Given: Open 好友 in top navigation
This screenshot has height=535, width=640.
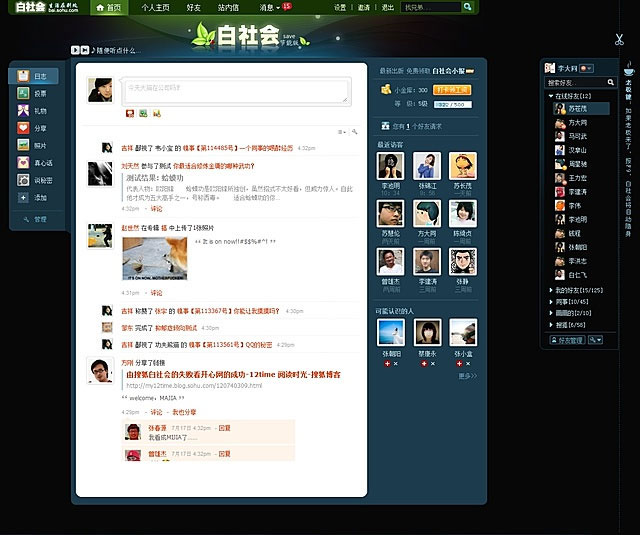Looking at the screenshot, I should click(193, 7).
